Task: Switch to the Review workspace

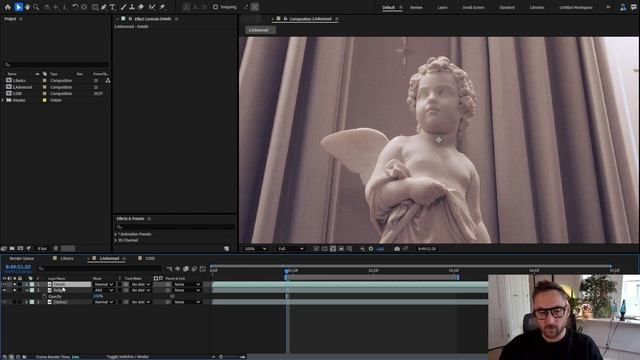Action: click(x=416, y=7)
